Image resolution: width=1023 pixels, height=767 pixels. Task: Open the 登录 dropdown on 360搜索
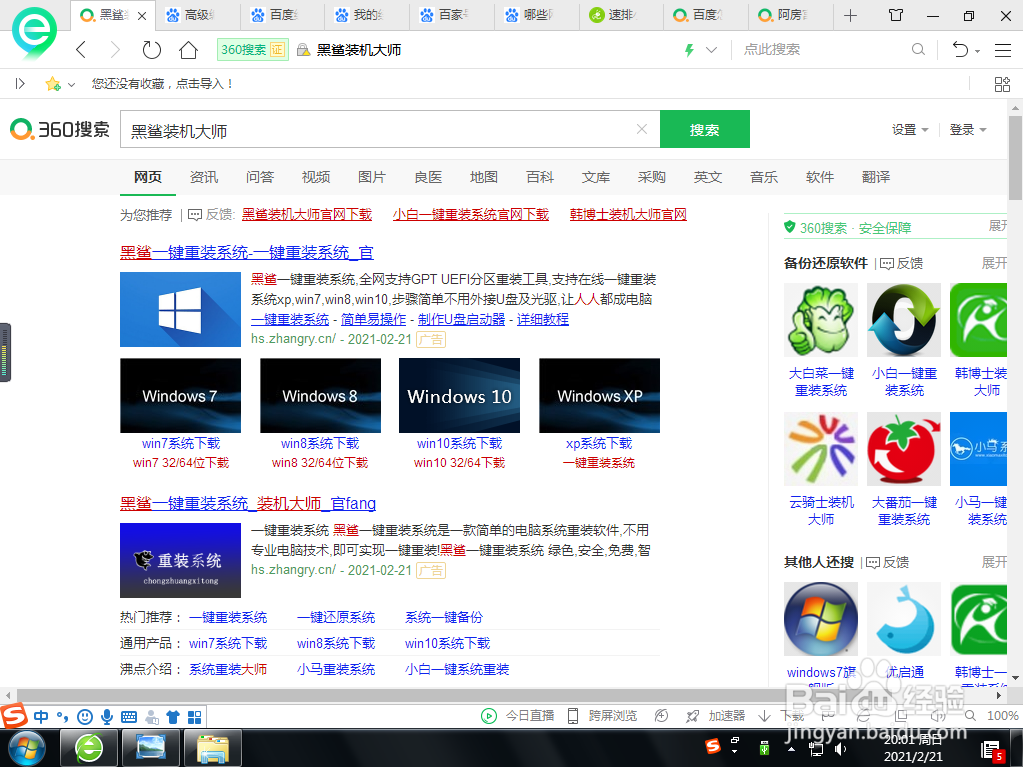968,130
